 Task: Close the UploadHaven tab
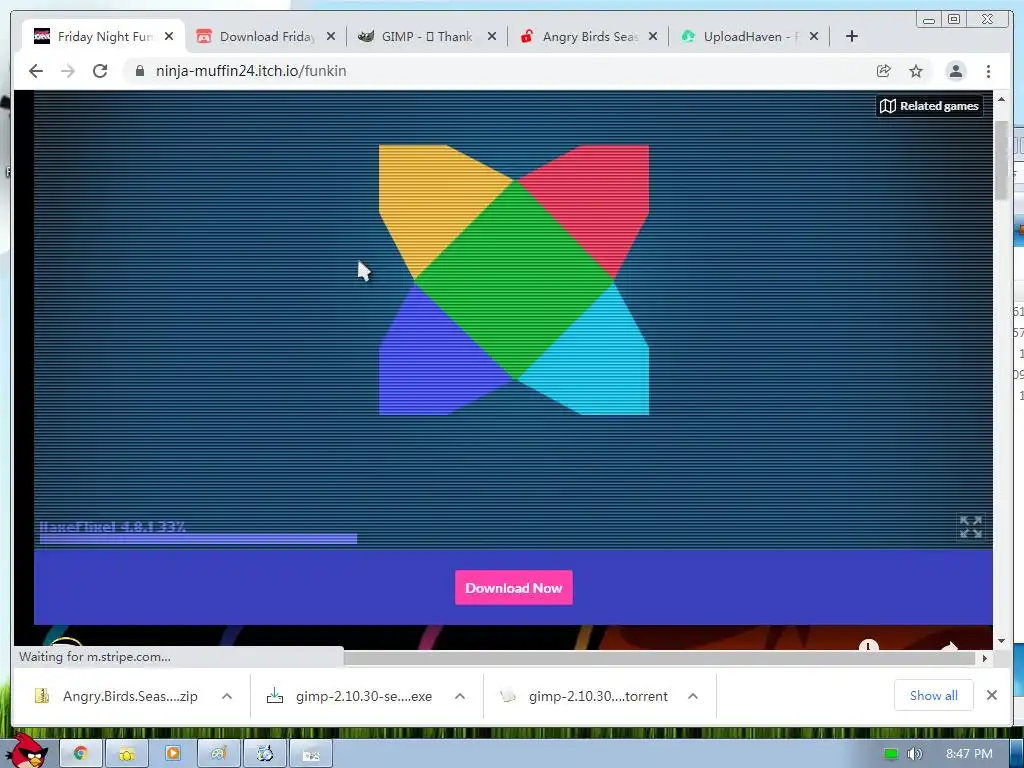[814, 37]
